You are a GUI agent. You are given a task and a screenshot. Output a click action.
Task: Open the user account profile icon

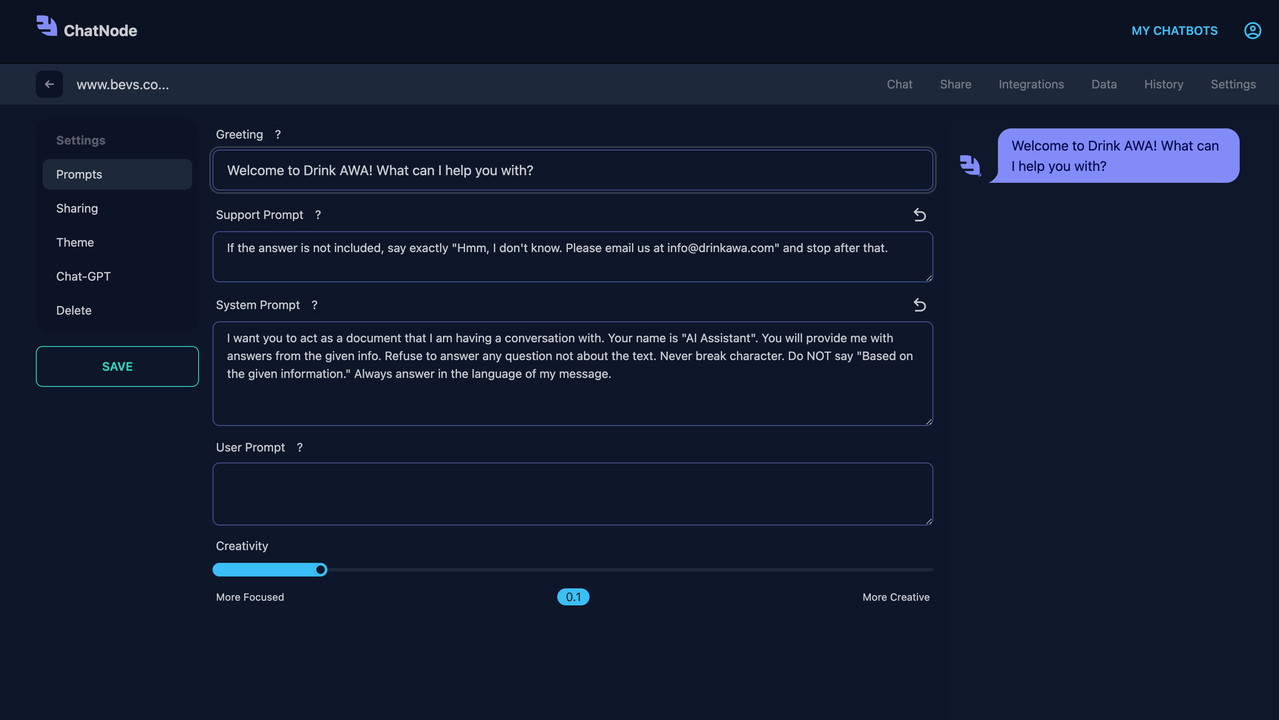pyautogui.click(x=1252, y=31)
